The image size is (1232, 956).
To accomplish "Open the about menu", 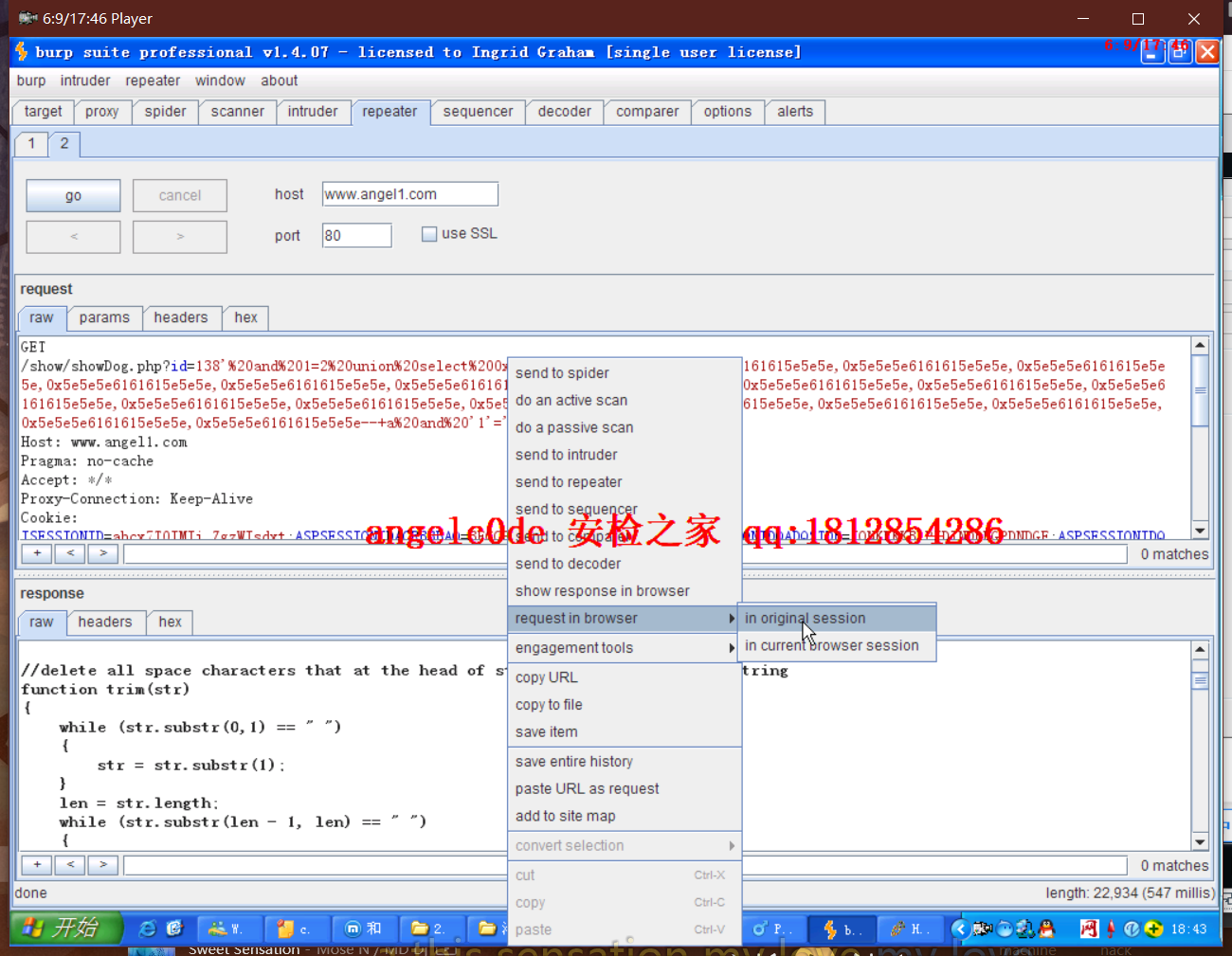I will 280,81.
